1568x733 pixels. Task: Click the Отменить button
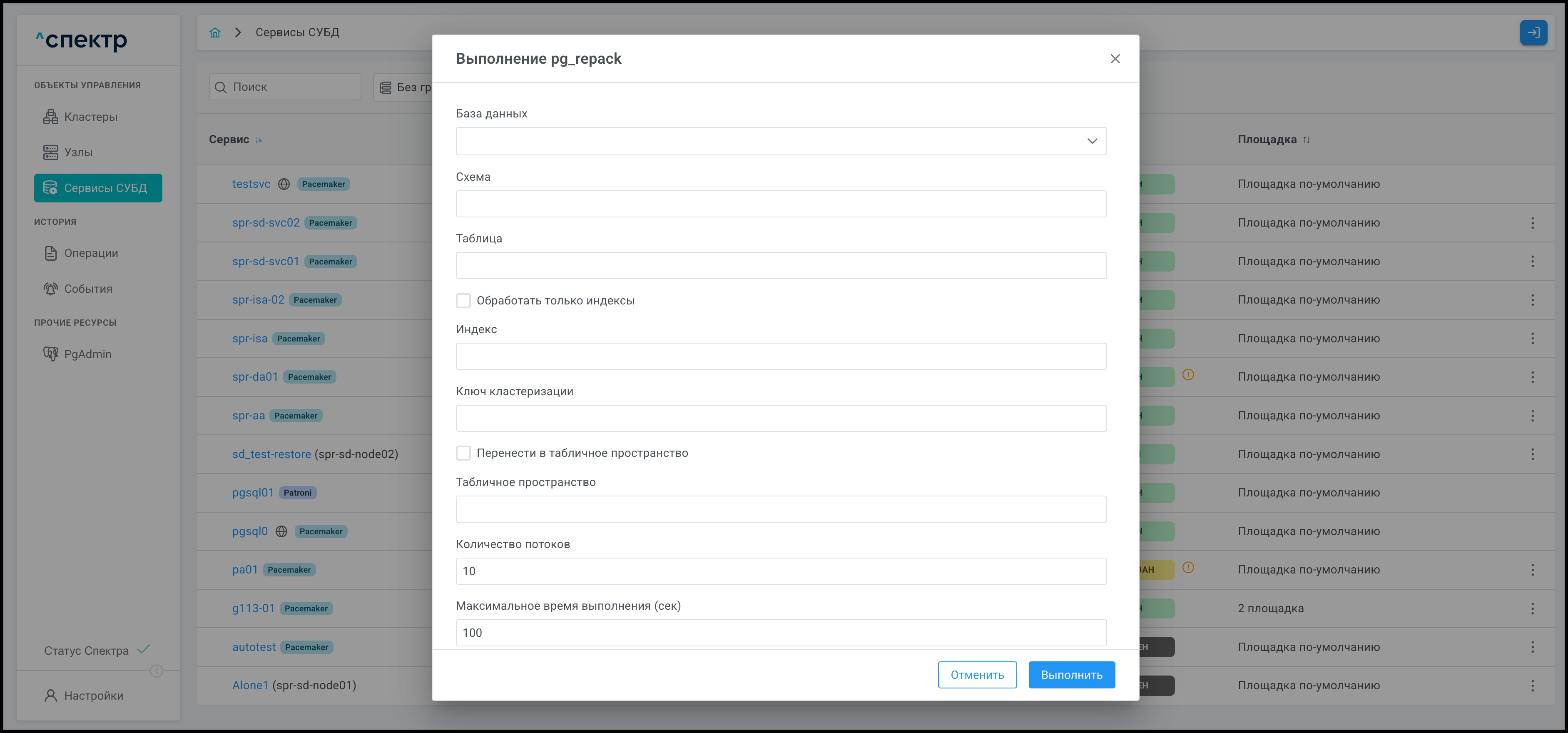tap(976, 675)
